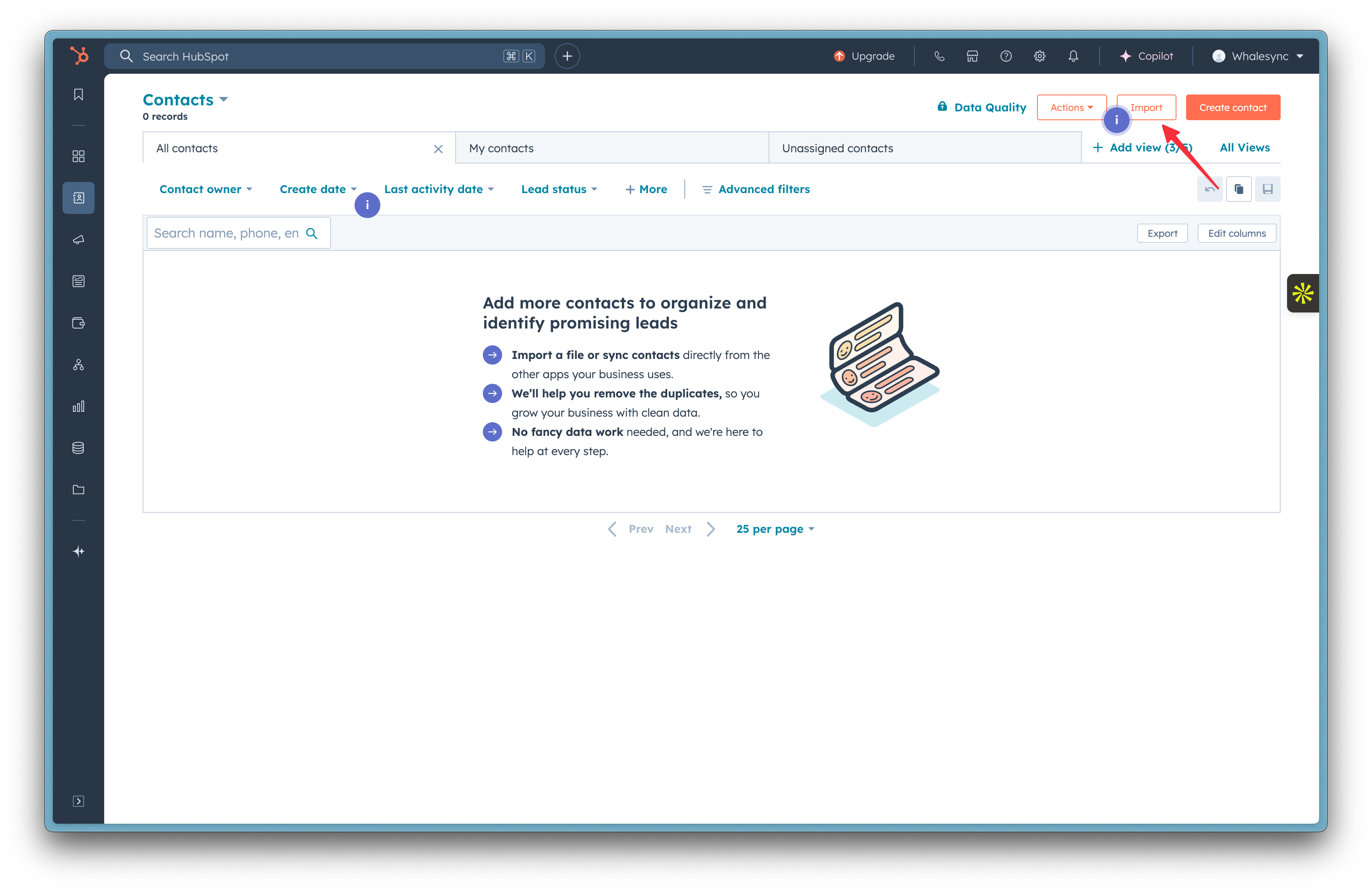Screen dimensions: 1372x891
Task: Open the Bookmarks sidebar icon
Action: pyautogui.click(x=79, y=95)
